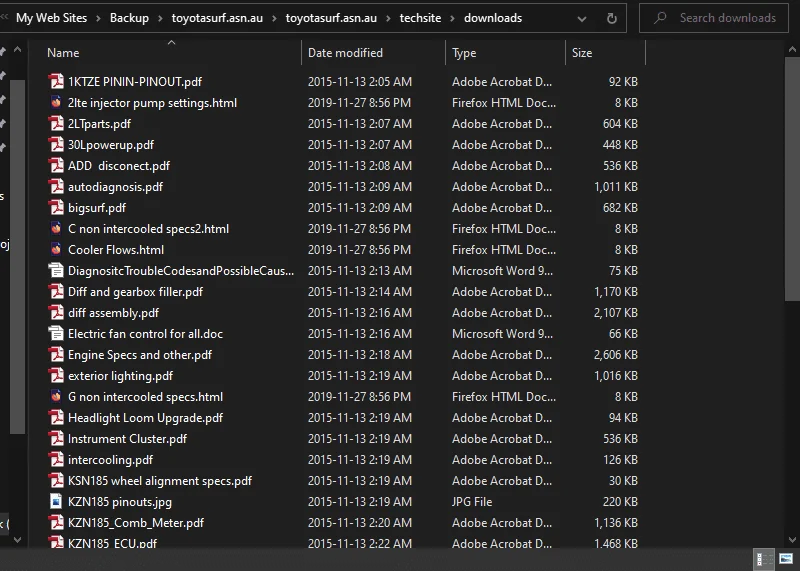This screenshot has width=800, height=571.
Task: Click the PDF icon next to 2LTparts.pdf
Action: (56, 123)
